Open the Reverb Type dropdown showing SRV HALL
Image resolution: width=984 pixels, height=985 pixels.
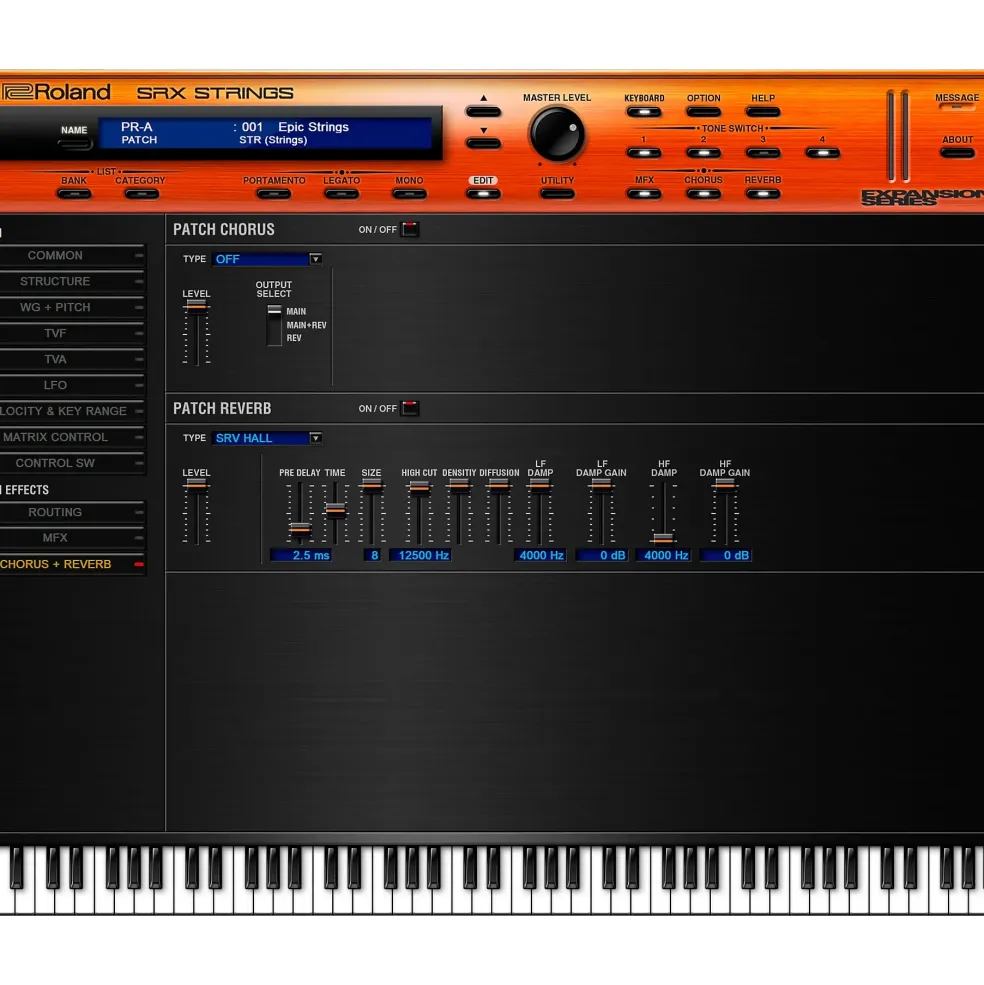267,438
